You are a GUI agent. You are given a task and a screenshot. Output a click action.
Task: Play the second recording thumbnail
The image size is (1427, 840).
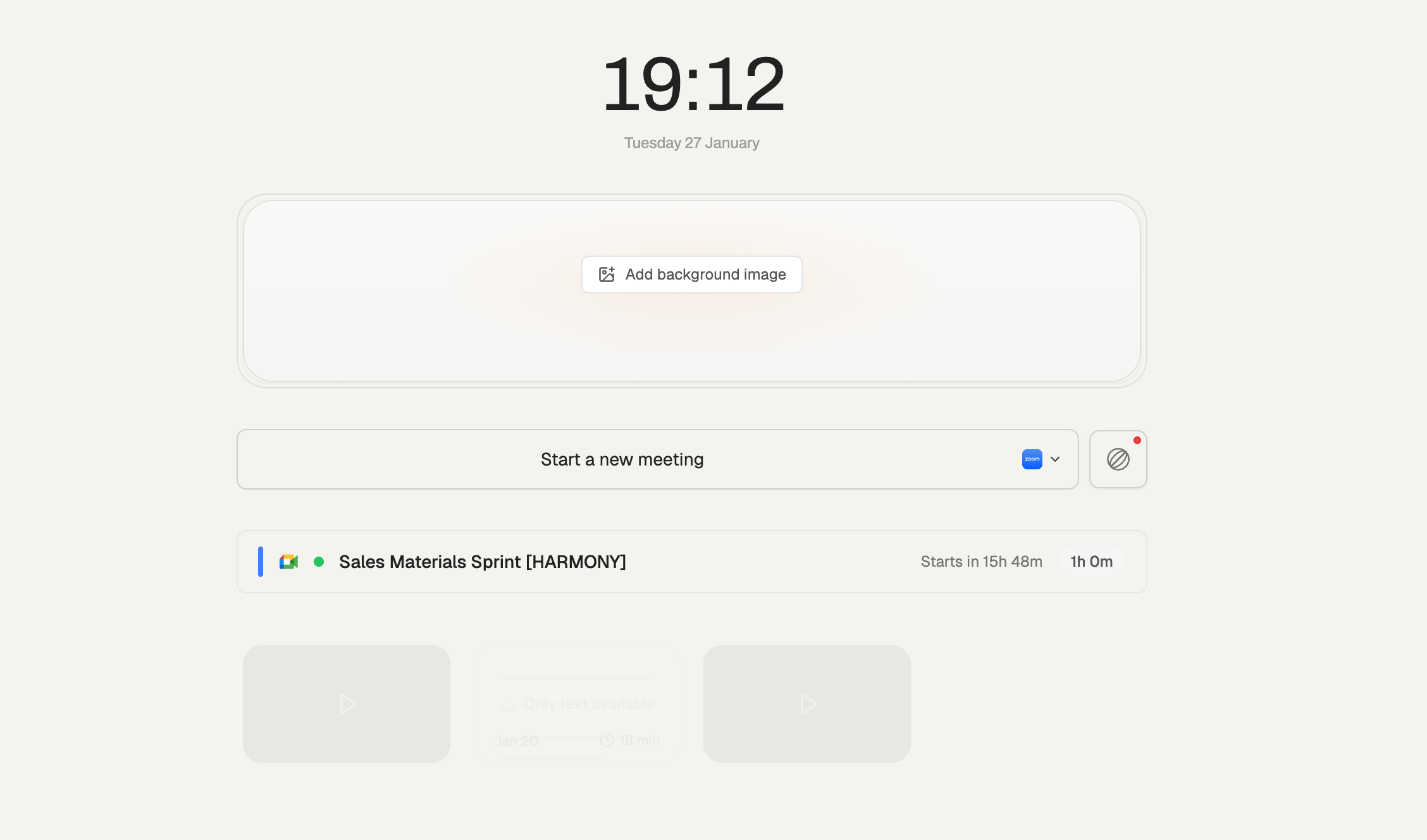click(x=807, y=704)
